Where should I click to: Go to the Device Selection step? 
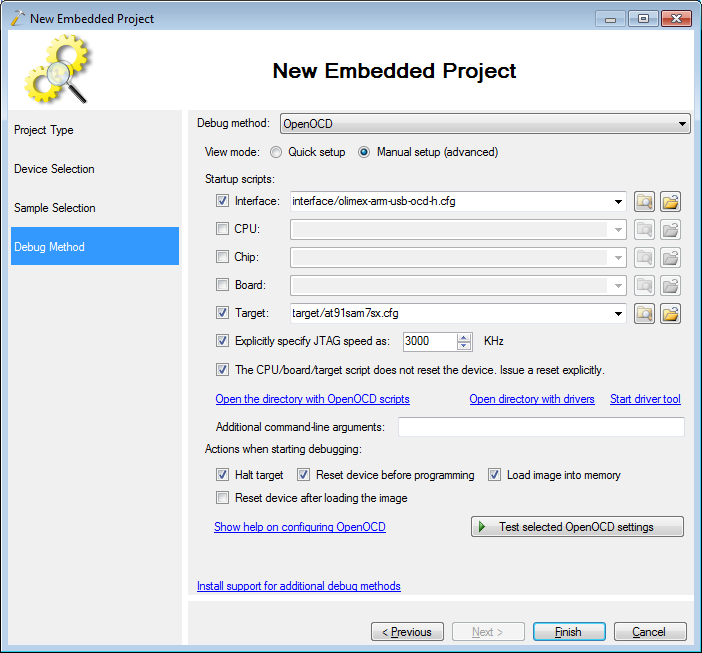coord(54,169)
